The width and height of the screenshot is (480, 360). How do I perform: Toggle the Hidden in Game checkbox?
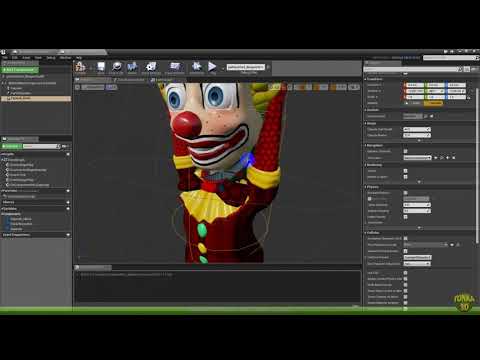click(x=406, y=177)
